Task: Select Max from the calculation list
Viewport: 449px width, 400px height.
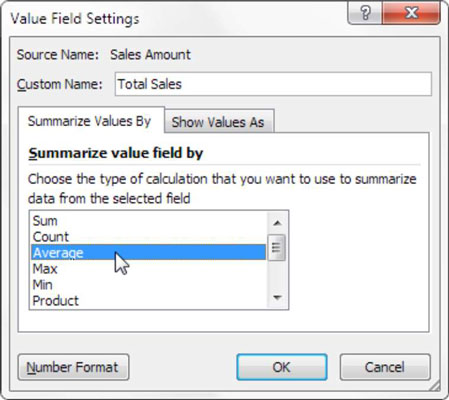Action: pos(149,268)
